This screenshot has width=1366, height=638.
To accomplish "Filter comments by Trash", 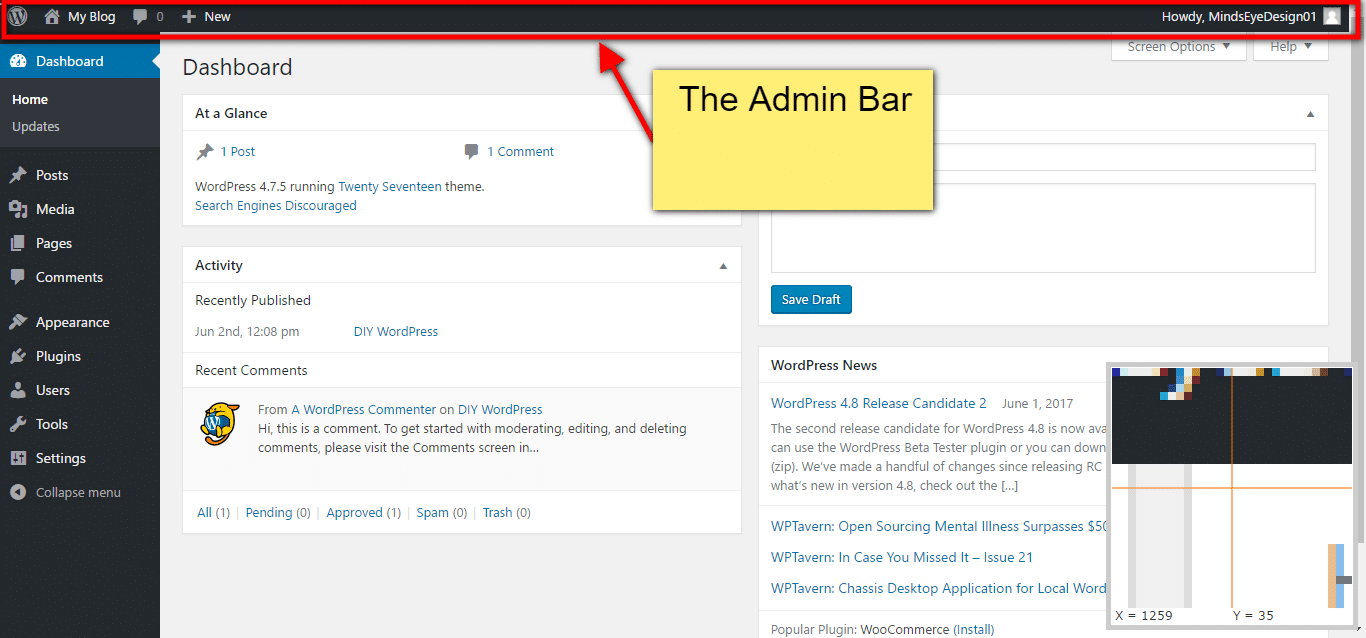I will pos(497,513).
